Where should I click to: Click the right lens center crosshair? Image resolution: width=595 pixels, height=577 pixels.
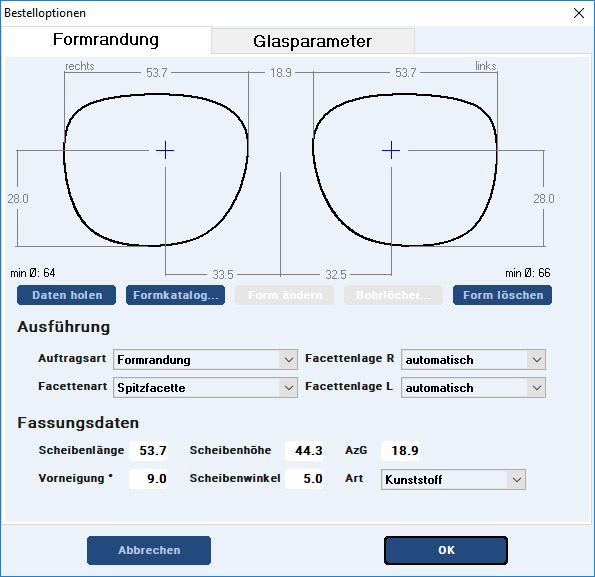(165, 151)
